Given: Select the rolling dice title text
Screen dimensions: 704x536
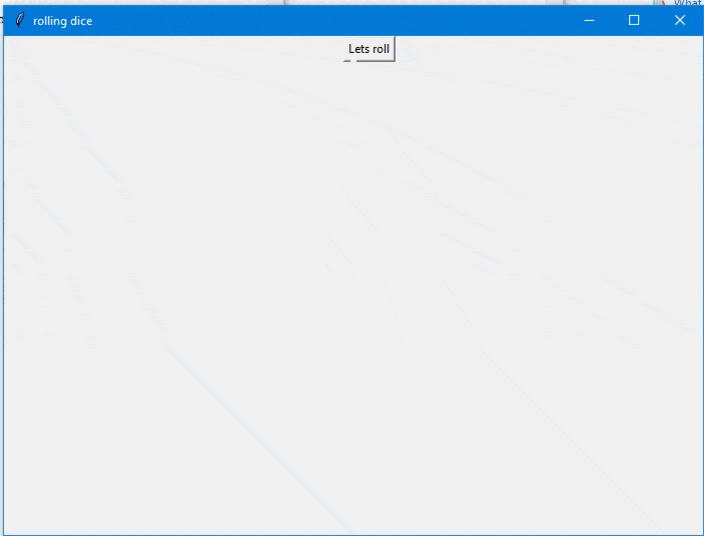Looking at the screenshot, I should [63, 21].
